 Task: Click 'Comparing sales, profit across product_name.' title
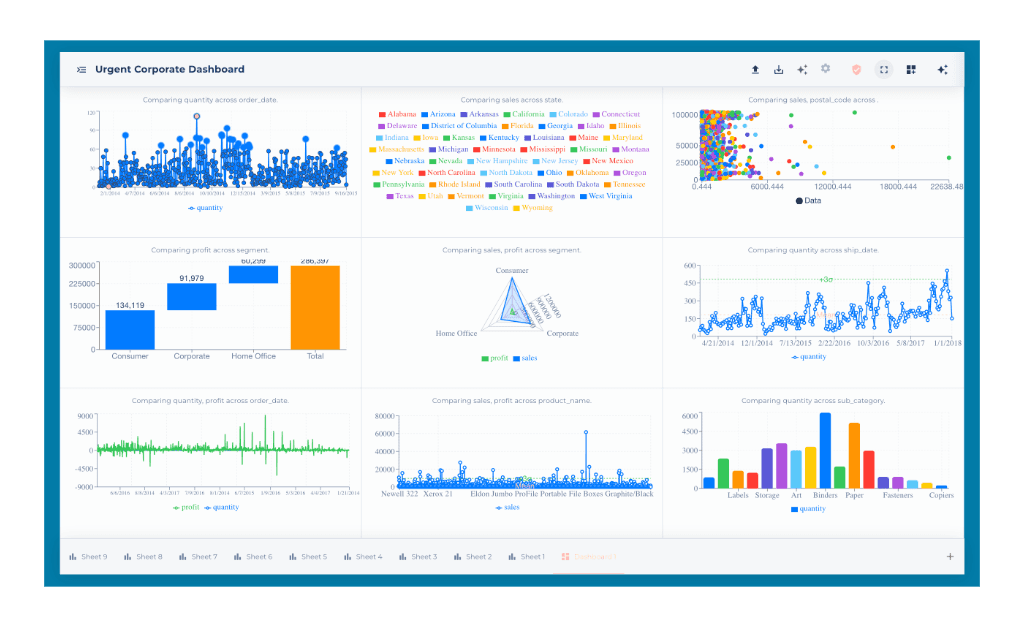click(x=511, y=400)
